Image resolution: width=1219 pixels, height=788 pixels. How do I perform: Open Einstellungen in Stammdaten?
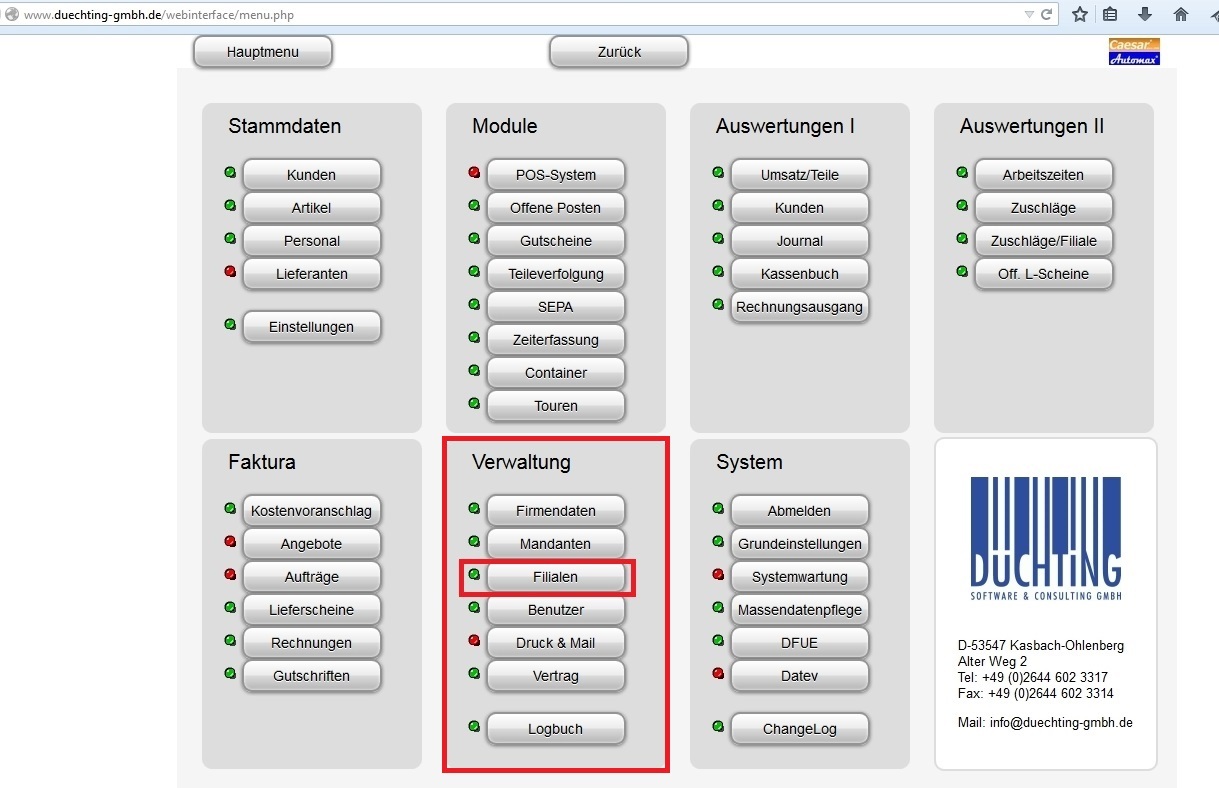pyautogui.click(x=311, y=326)
